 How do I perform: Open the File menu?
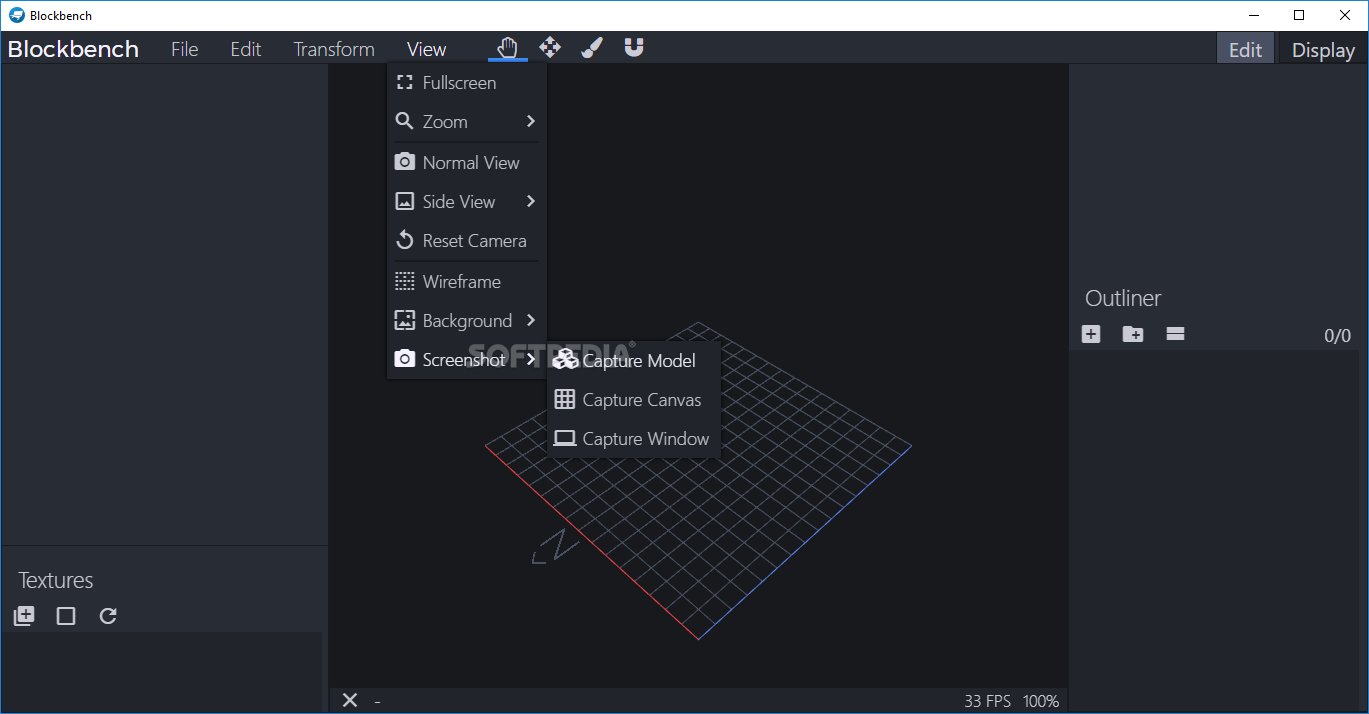pos(185,49)
